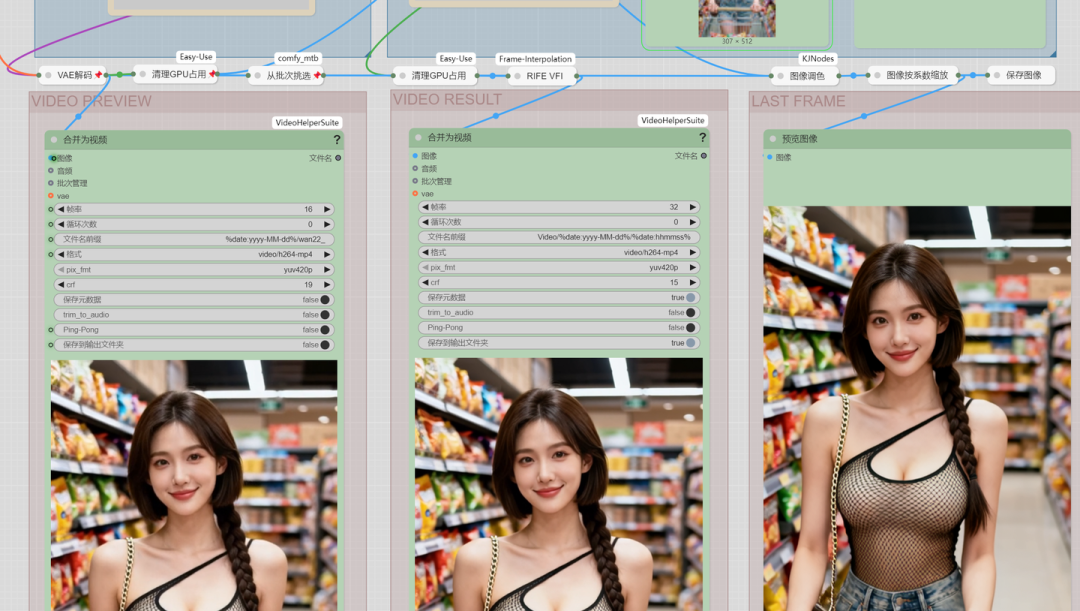Viewport: 1080px width, 611px height.
Task: Open pix_fmt selector in VIDEO RESULT node
Action: point(560,268)
